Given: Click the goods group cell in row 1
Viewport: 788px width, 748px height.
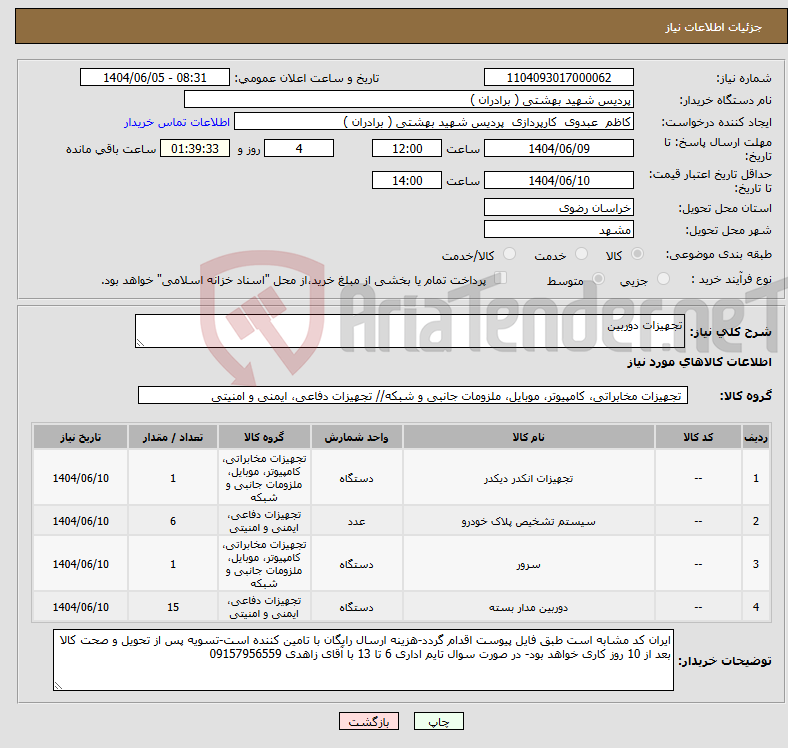Looking at the screenshot, I should [264, 478].
